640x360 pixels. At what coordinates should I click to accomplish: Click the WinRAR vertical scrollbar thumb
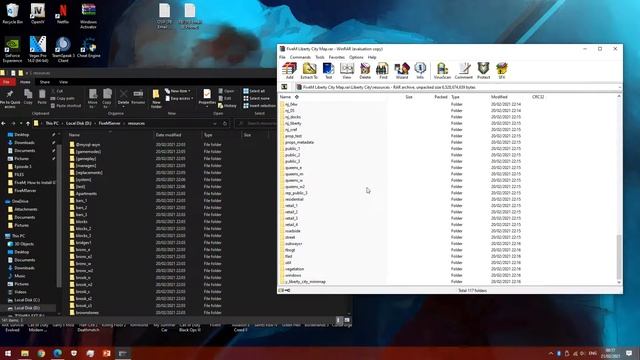(619, 257)
